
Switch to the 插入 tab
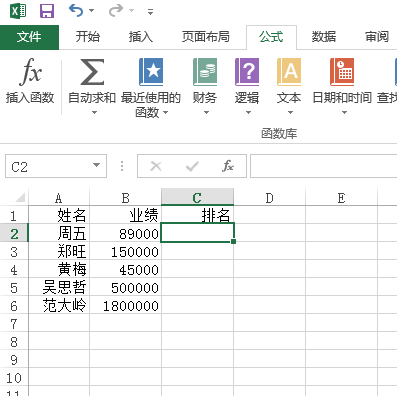click(141, 37)
